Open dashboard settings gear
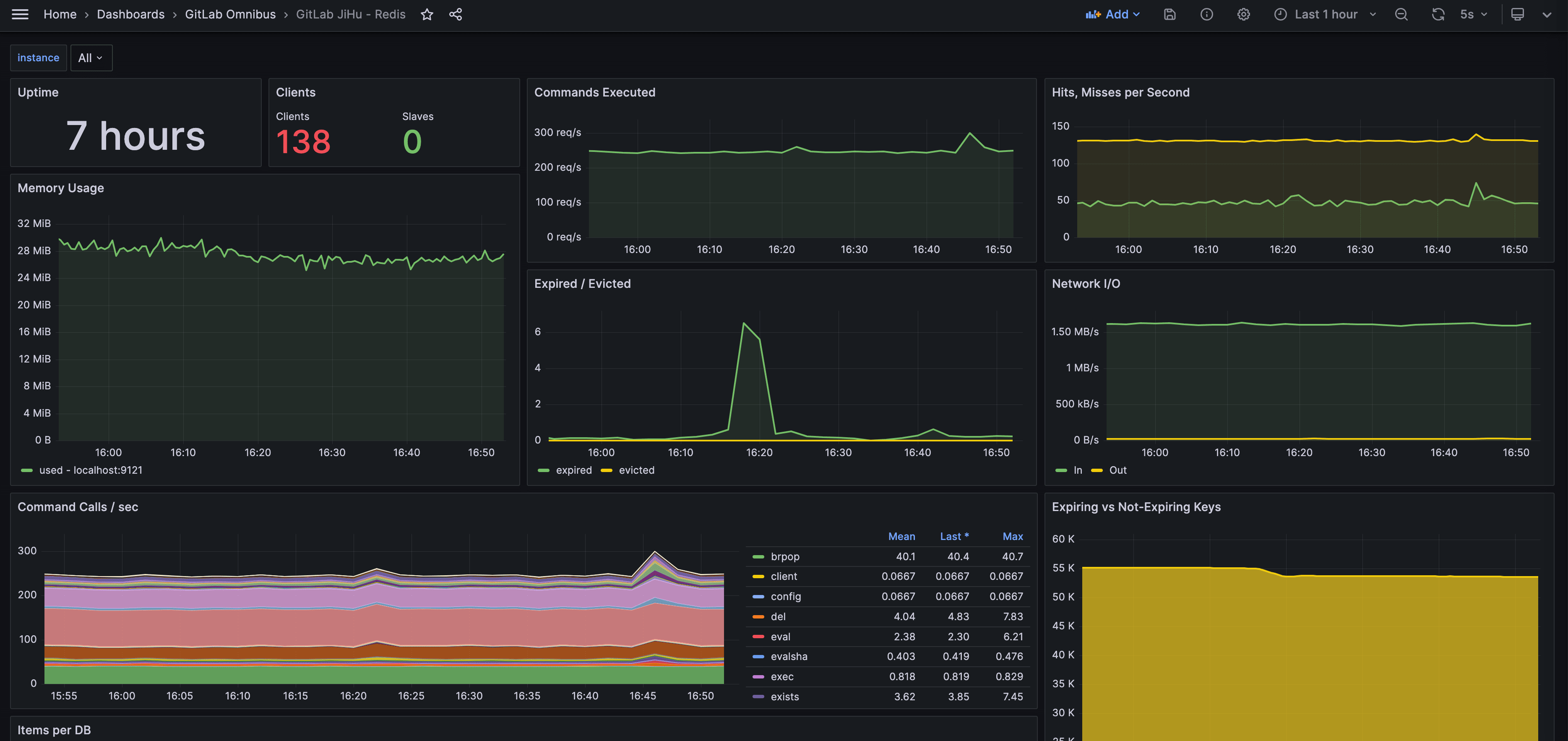This screenshot has height=741, width=1568. [x=1244, y=14]
